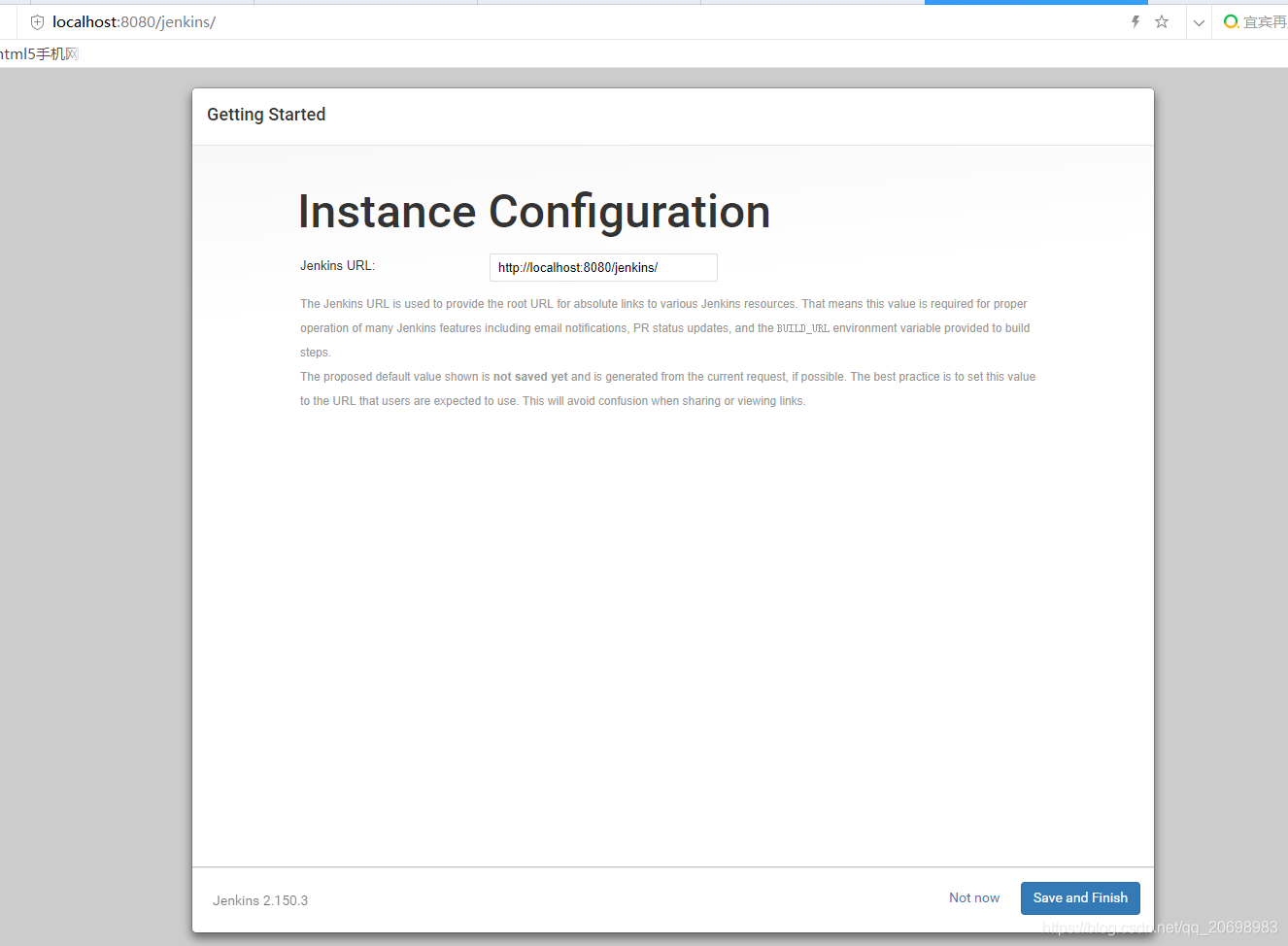Screen dimensions: 1288x946
Task: Click the Jenkins 2.150.3 version text
Action: (x=260, y=901)
